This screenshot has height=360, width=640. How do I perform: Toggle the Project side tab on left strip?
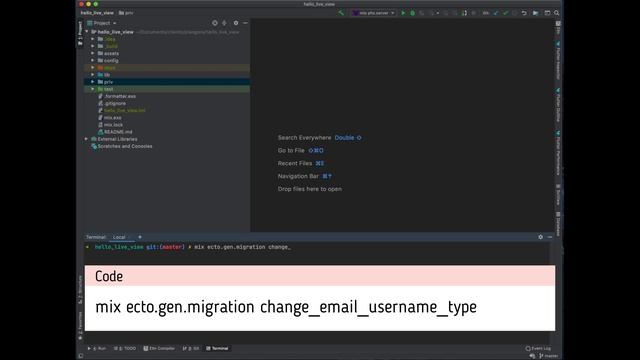[x=80, y=33]
